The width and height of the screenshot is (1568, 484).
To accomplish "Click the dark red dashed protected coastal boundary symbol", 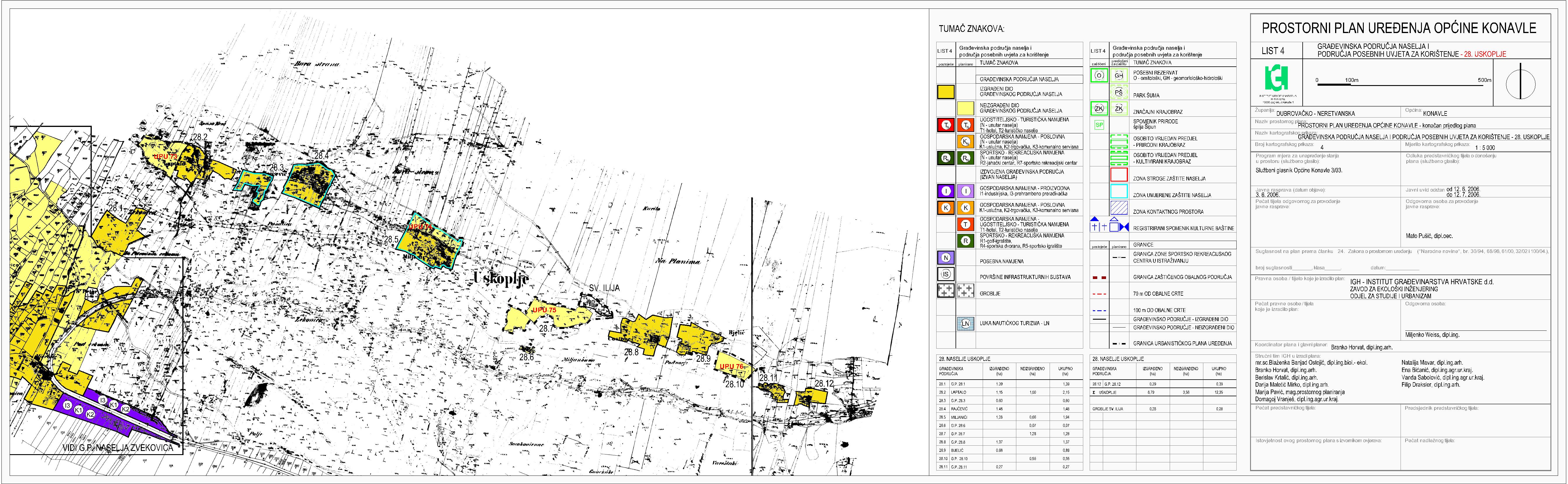I will pos(1099,277).
